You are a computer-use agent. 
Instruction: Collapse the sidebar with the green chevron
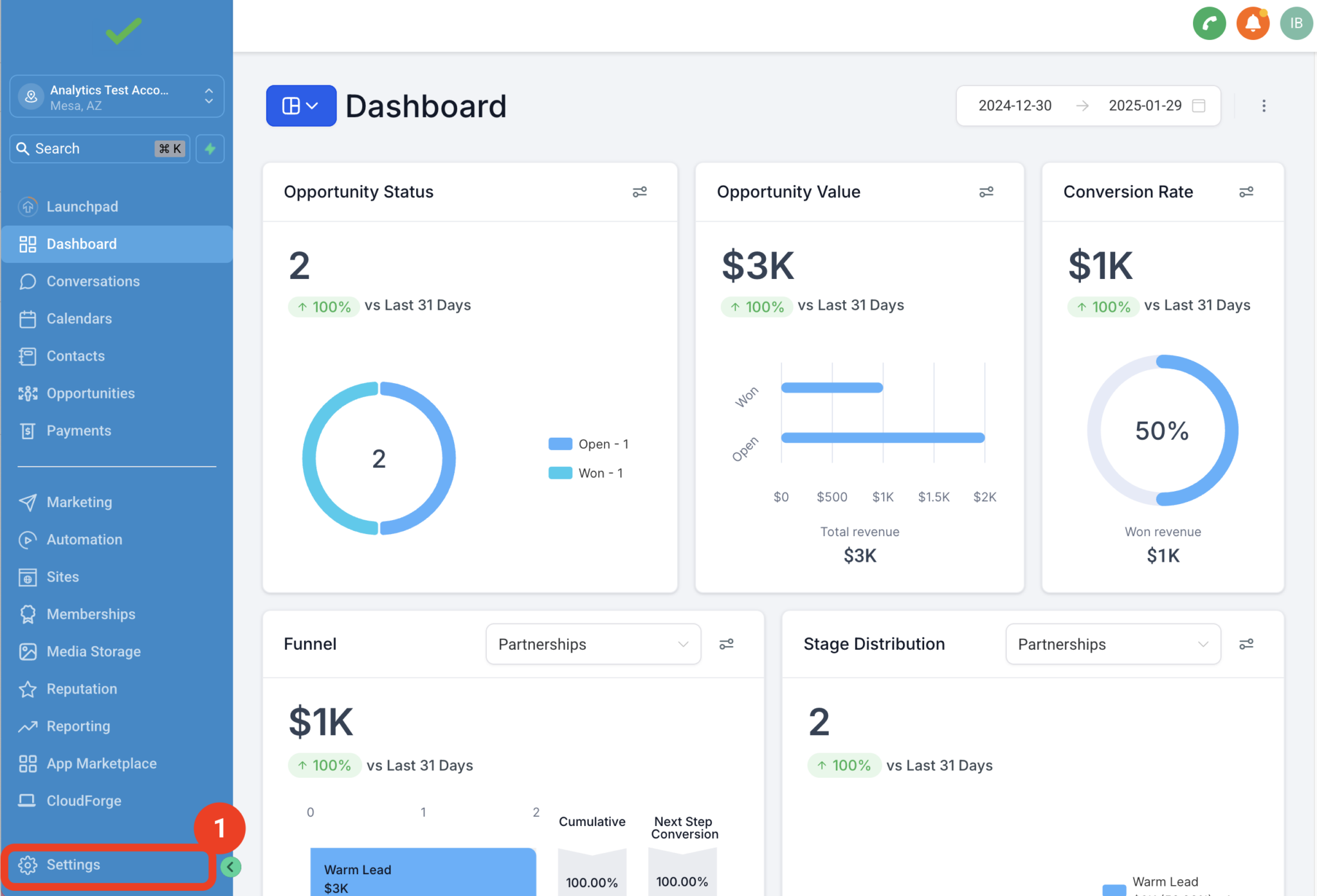click(231, 866)
